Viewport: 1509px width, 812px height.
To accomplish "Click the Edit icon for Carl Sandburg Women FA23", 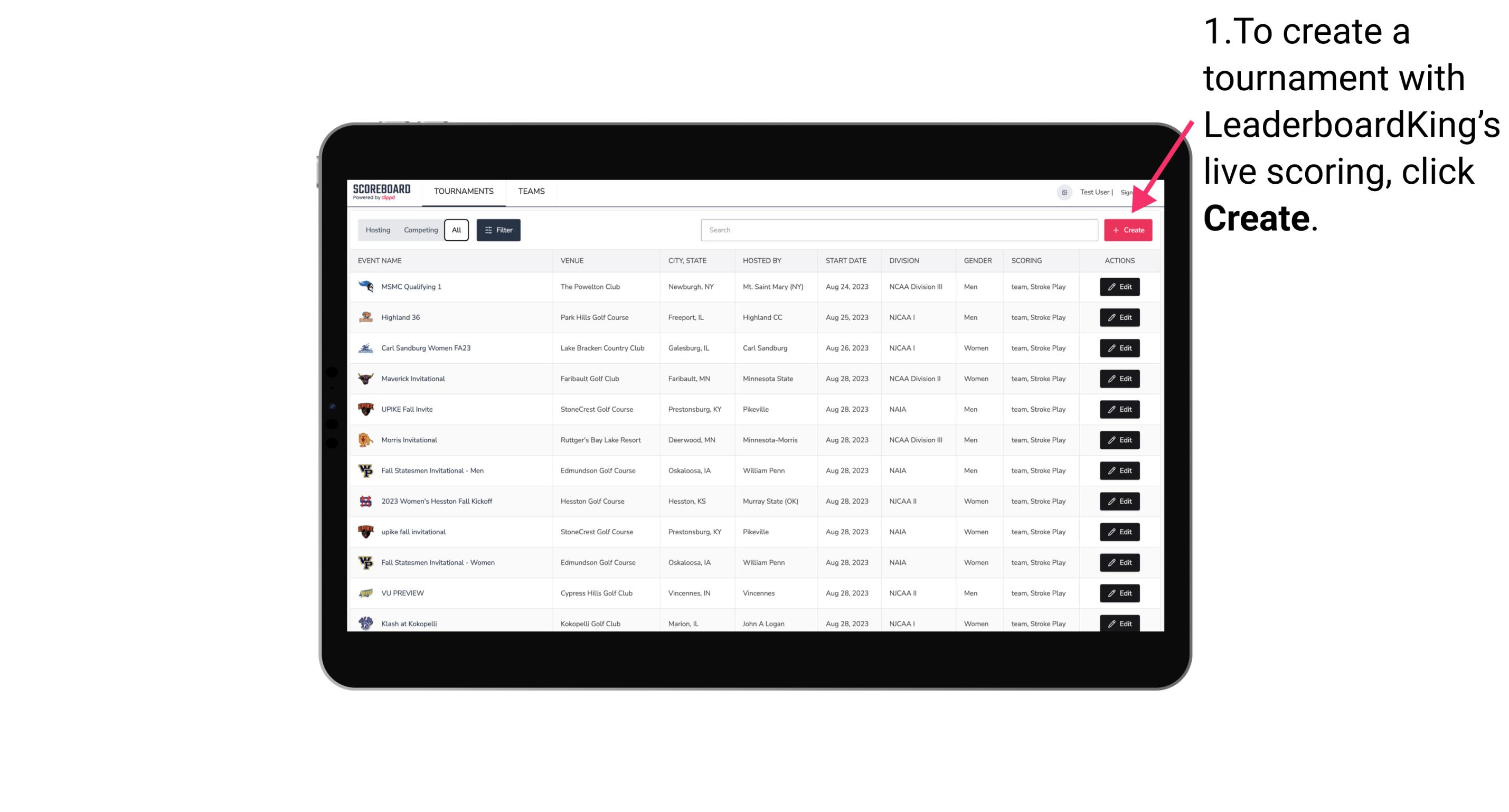I will click(1119, 348).
